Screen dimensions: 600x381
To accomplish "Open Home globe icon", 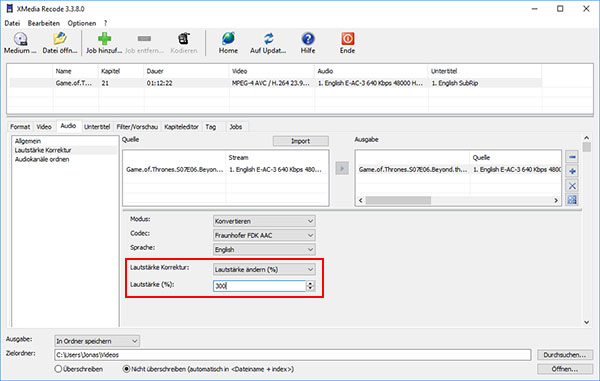I will [x=228, y=39].
